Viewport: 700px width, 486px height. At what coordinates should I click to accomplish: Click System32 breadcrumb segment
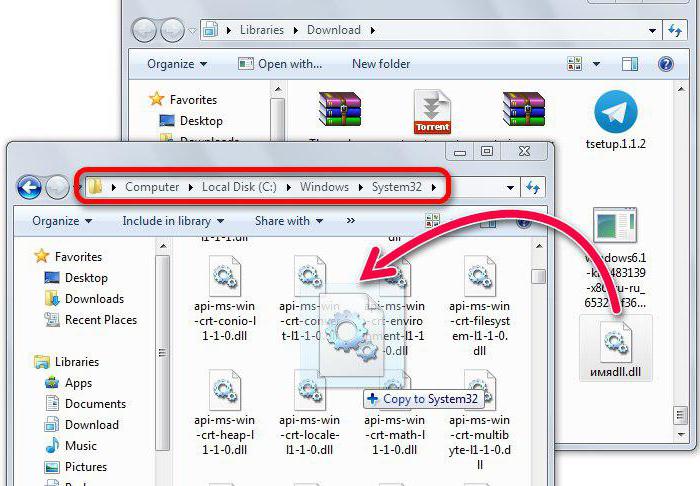tap(397, 187)
